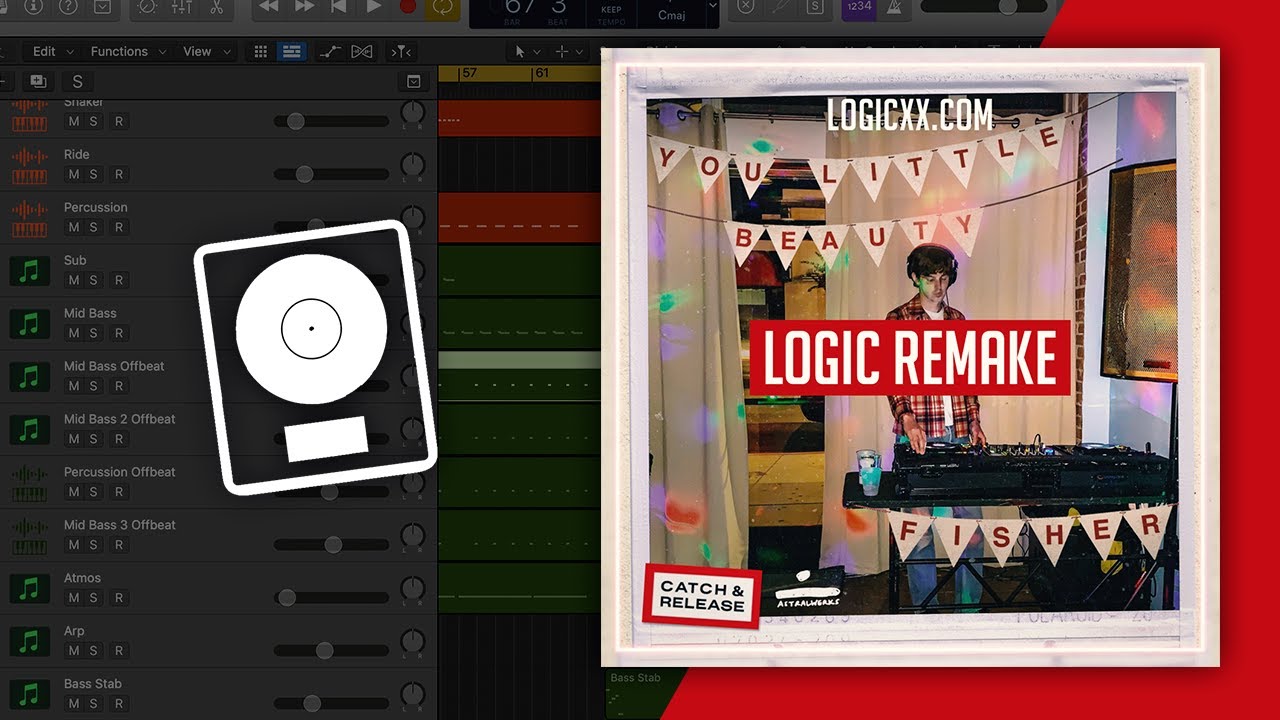Select the Mid Bass 2 Offbeat track name
This screenshot has height=720, width=1280.
point(120,419)
